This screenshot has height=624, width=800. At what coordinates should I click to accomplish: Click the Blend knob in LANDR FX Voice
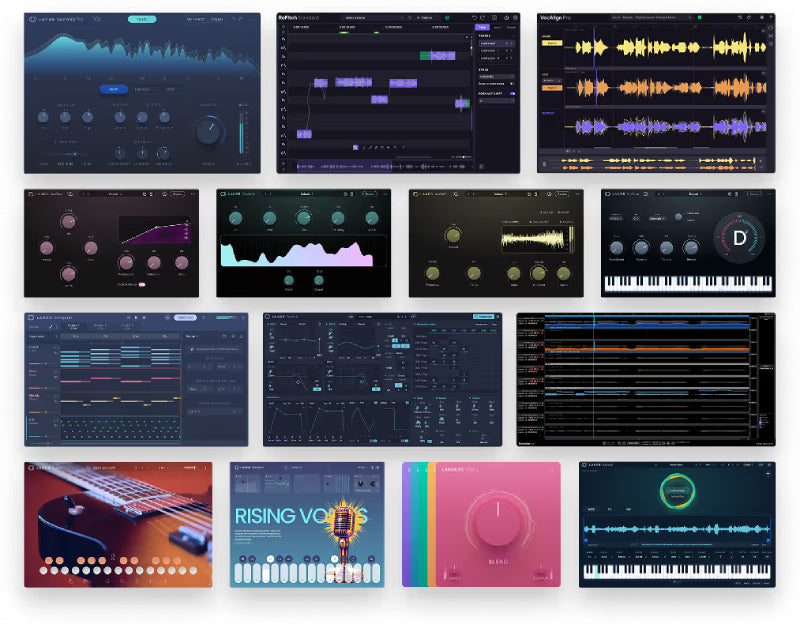(498, 521)
